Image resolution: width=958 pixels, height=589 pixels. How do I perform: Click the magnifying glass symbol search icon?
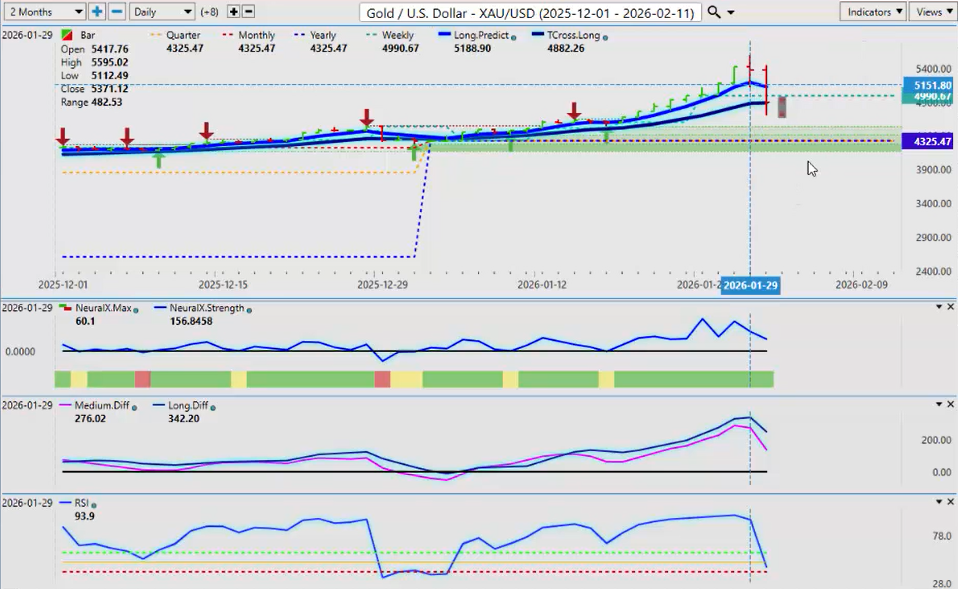[x=714, y=12]
